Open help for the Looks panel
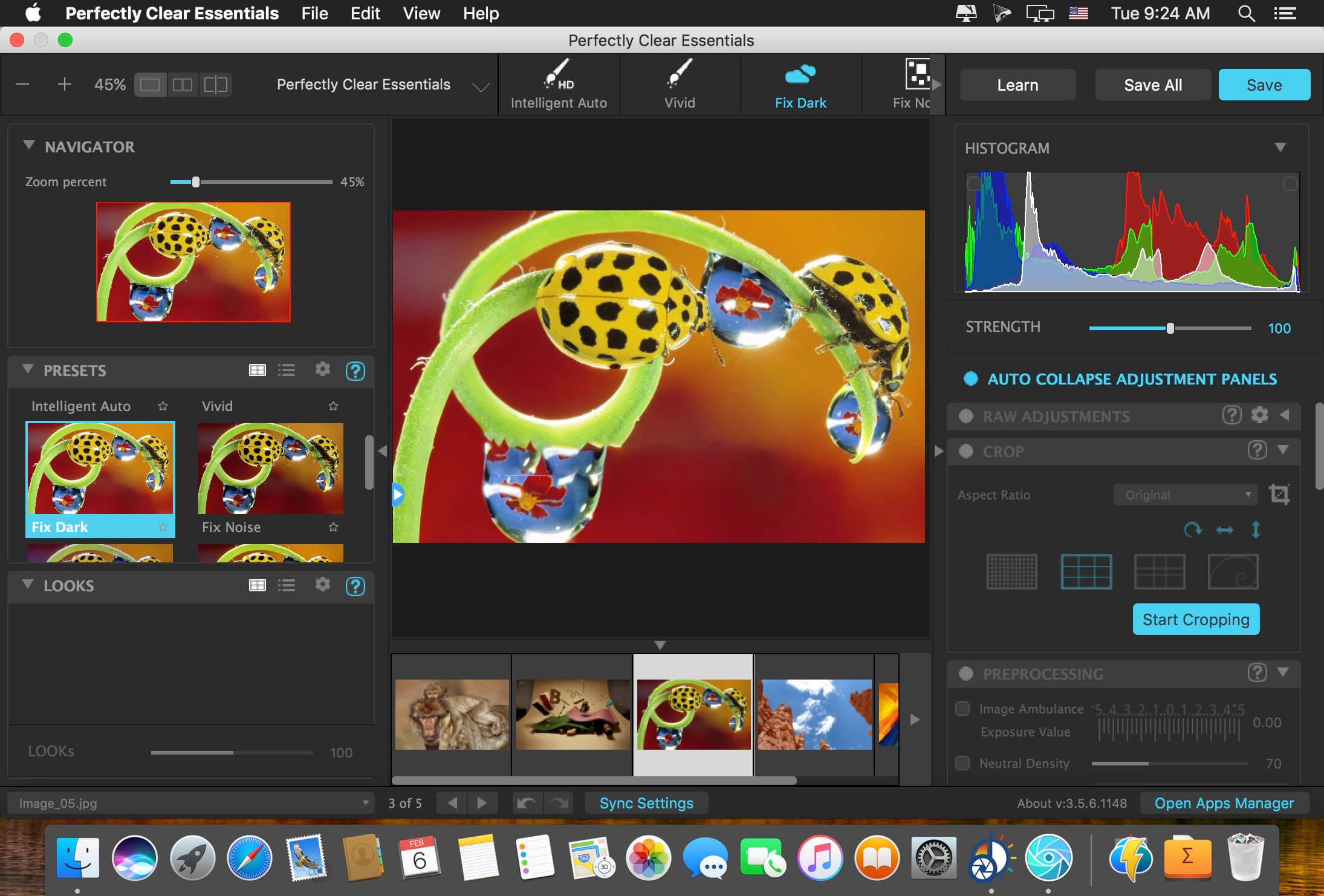Screen dimensions: 1324x896 tap(355, 586)
